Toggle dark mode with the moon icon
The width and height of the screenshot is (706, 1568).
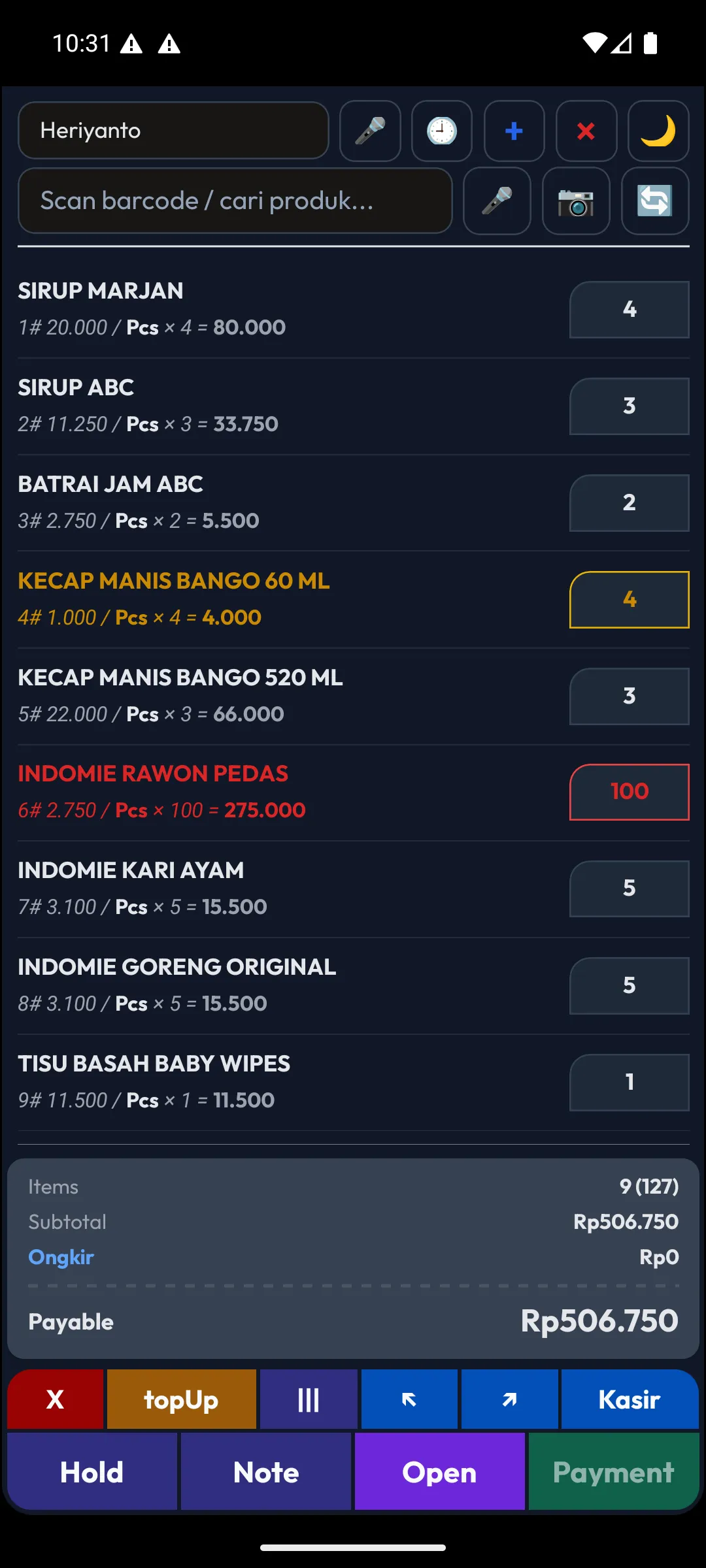pyautogui.click(x=658, y=131)
